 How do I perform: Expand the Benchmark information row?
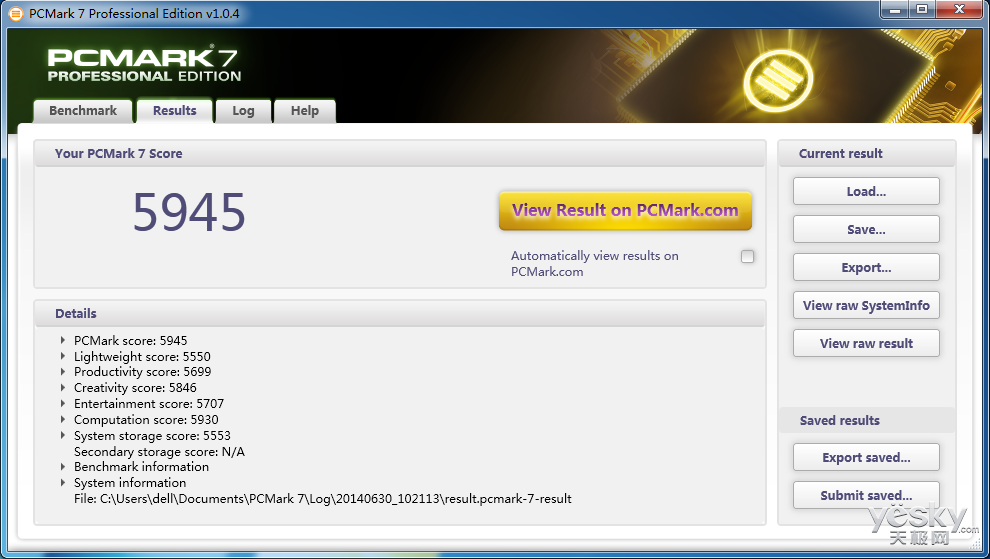[x=63, y=467]
